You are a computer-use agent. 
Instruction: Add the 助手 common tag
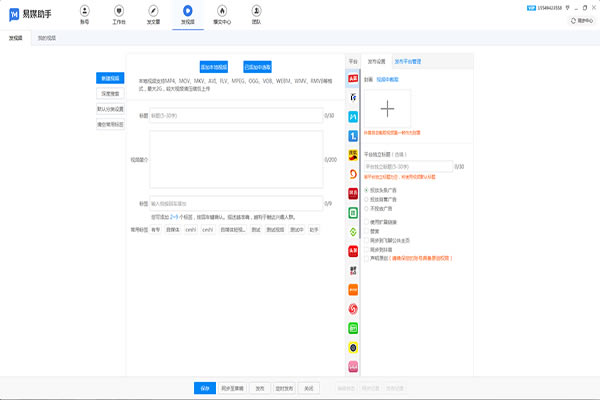click(314, 230)
